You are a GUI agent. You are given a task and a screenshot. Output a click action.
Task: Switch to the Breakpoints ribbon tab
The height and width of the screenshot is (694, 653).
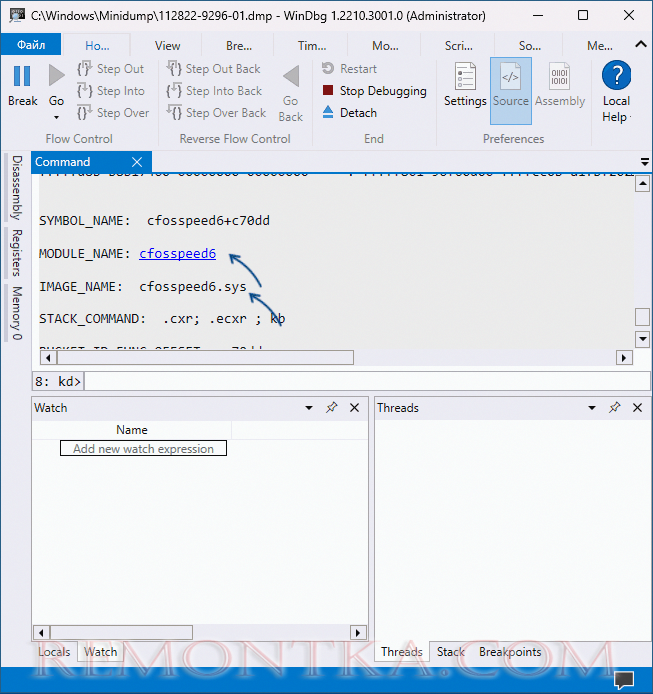[x=239, y=46]
